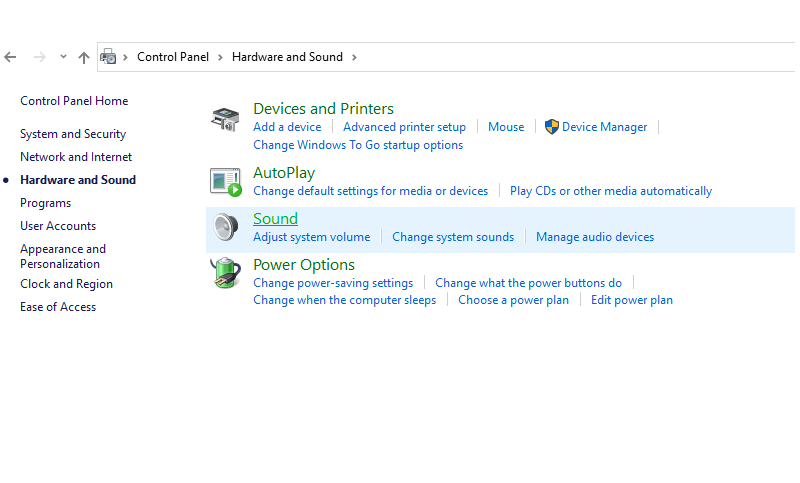Image resolution: width=800 pixels, height=483 pixels.
Task: Expand chevron after Control Panel breadcrumb
Action: tap(220, 57)
